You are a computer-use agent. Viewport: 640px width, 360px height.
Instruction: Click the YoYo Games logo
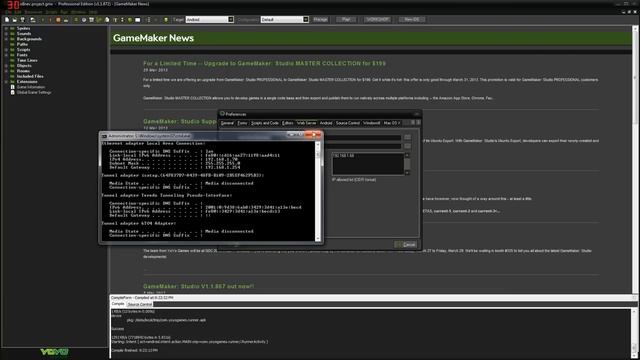tap(54, 352)
